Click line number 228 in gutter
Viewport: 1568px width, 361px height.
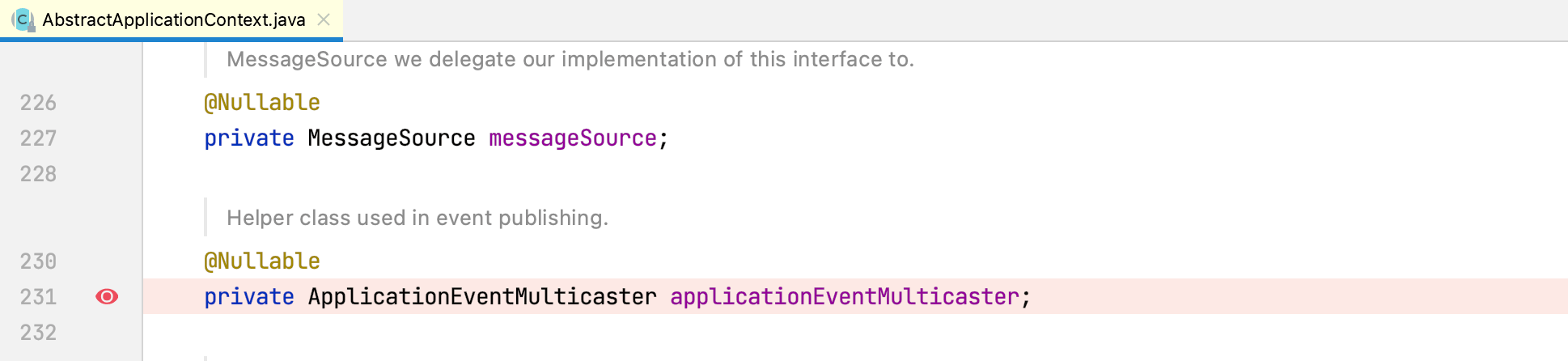coord(38,174)
